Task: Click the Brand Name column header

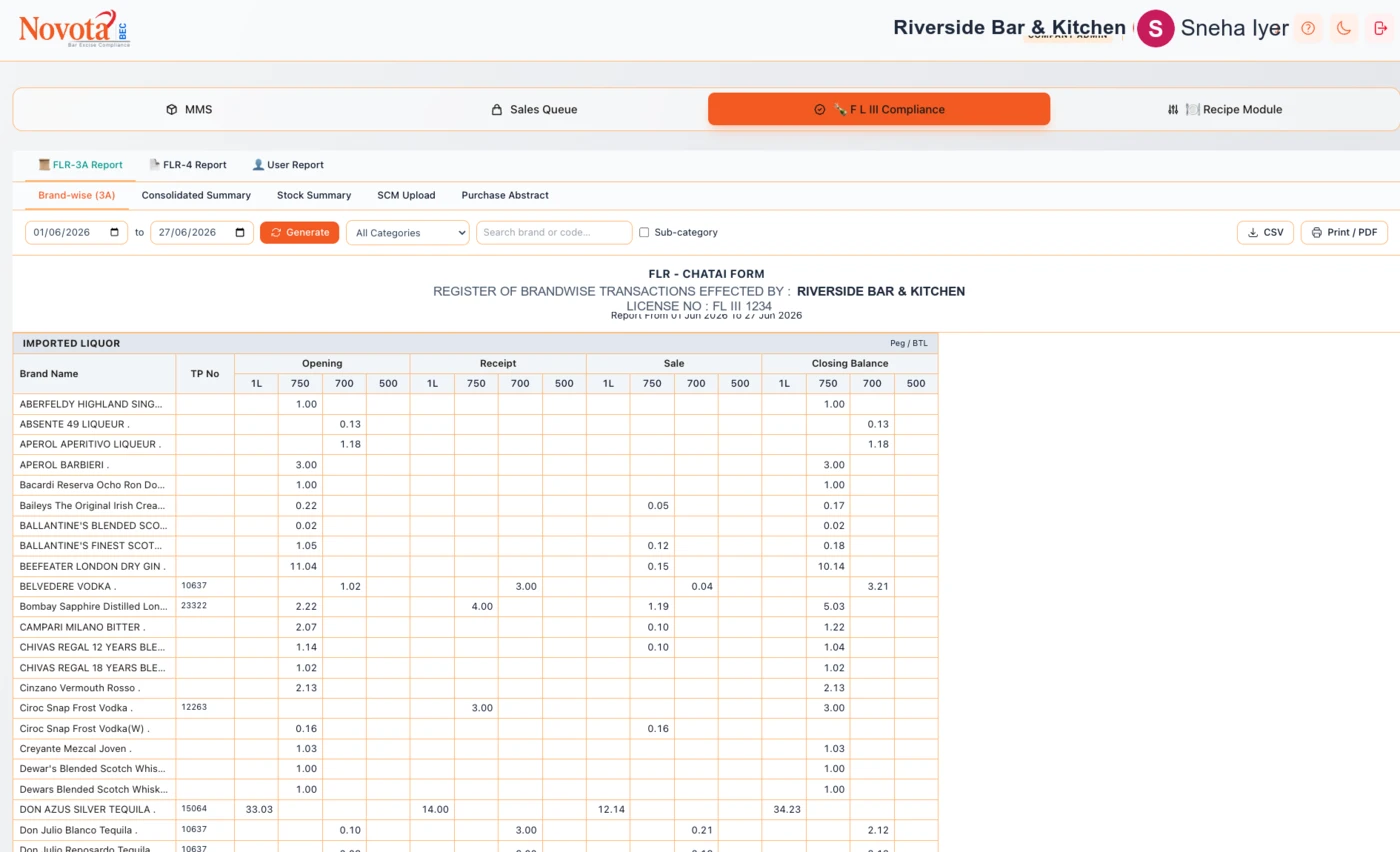Action: point(94,374)
